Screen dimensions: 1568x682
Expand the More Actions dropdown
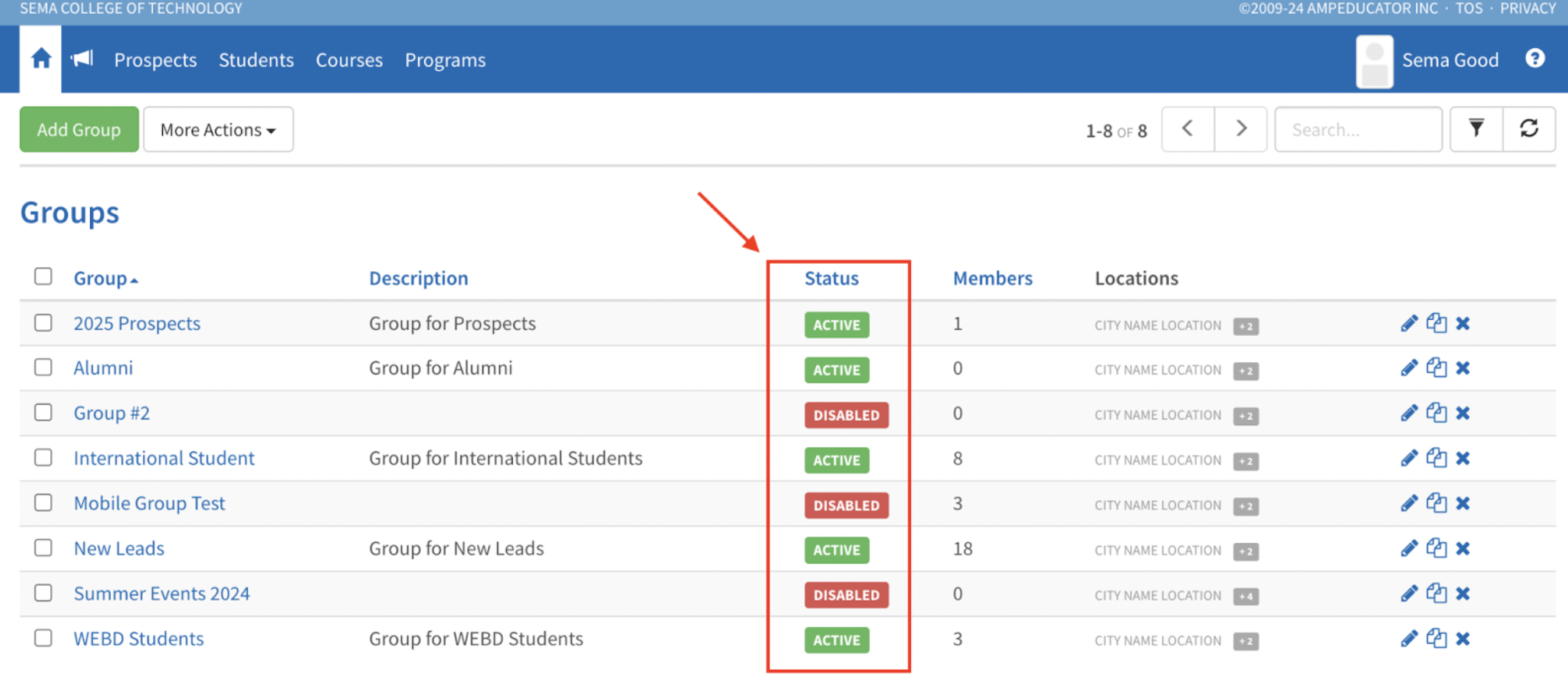click(x=218, y=130)
